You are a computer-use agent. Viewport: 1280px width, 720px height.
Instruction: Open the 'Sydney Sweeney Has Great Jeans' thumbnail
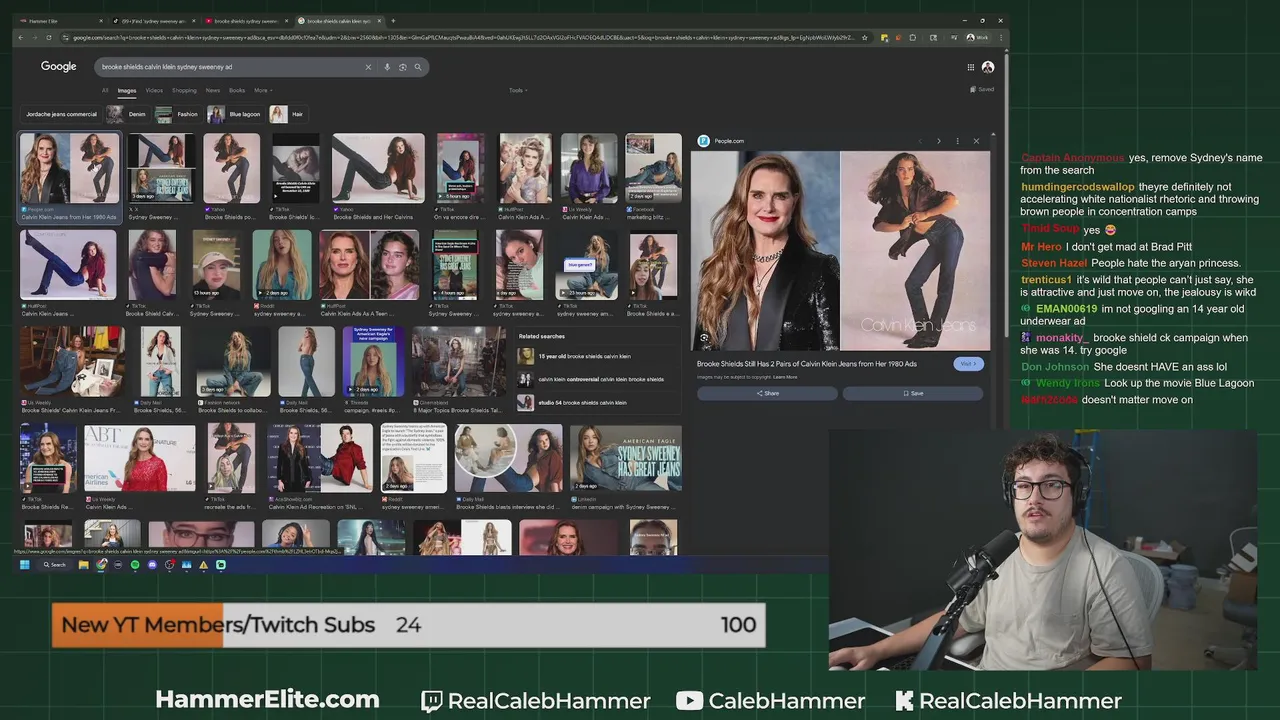click(x=626, y=457)
